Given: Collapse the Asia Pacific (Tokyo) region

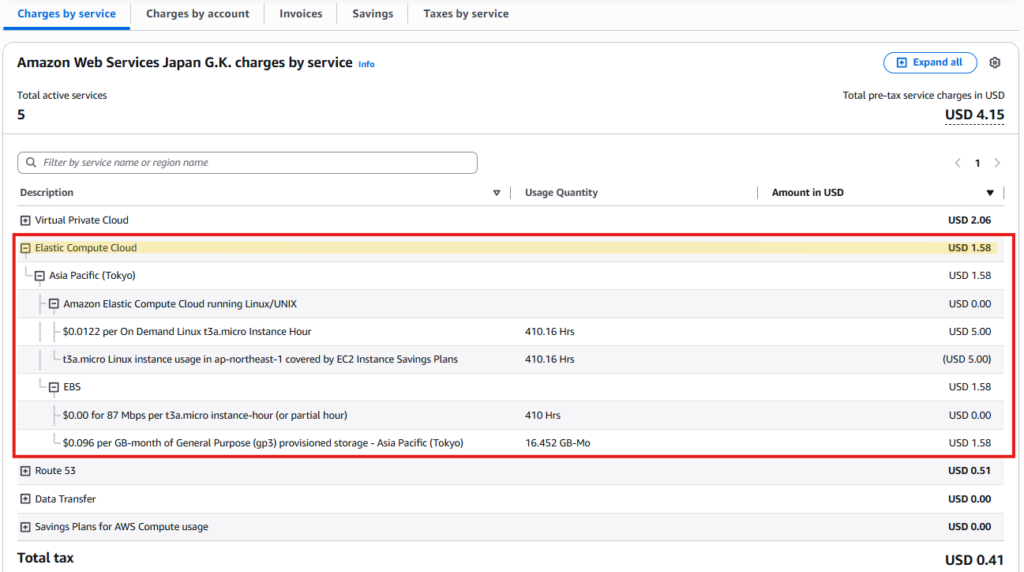Looking at the screenshot, I should click(39, 276).
